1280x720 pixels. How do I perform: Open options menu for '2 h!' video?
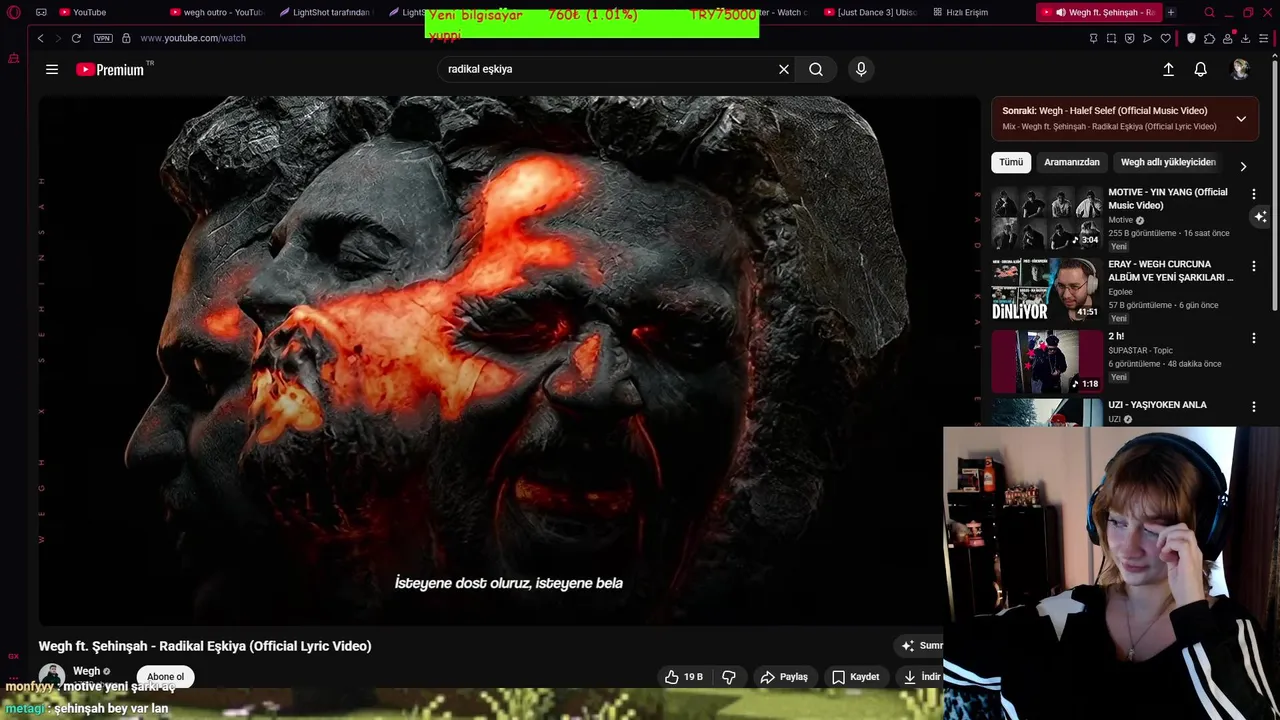1253,338
